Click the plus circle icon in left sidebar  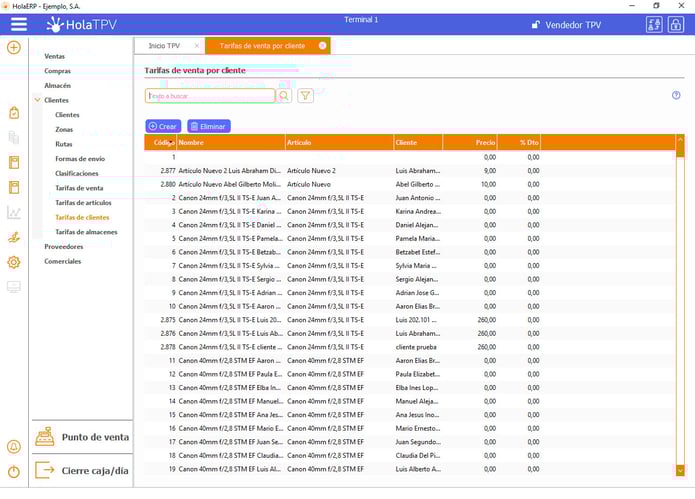(x=14, y=47)
